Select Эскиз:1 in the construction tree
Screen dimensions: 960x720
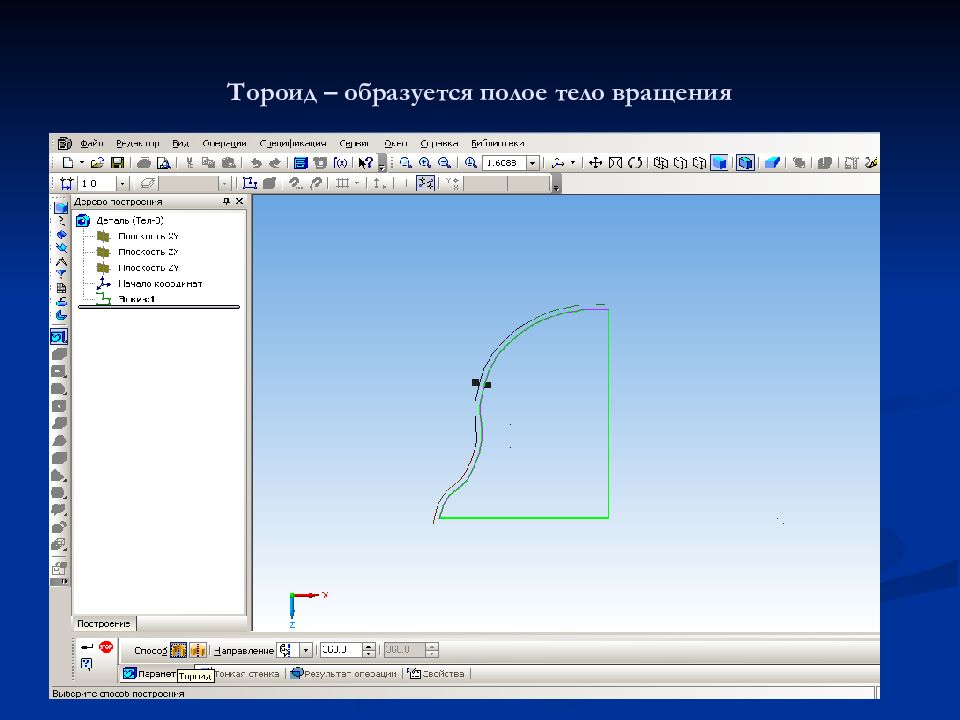pos(136,299)
